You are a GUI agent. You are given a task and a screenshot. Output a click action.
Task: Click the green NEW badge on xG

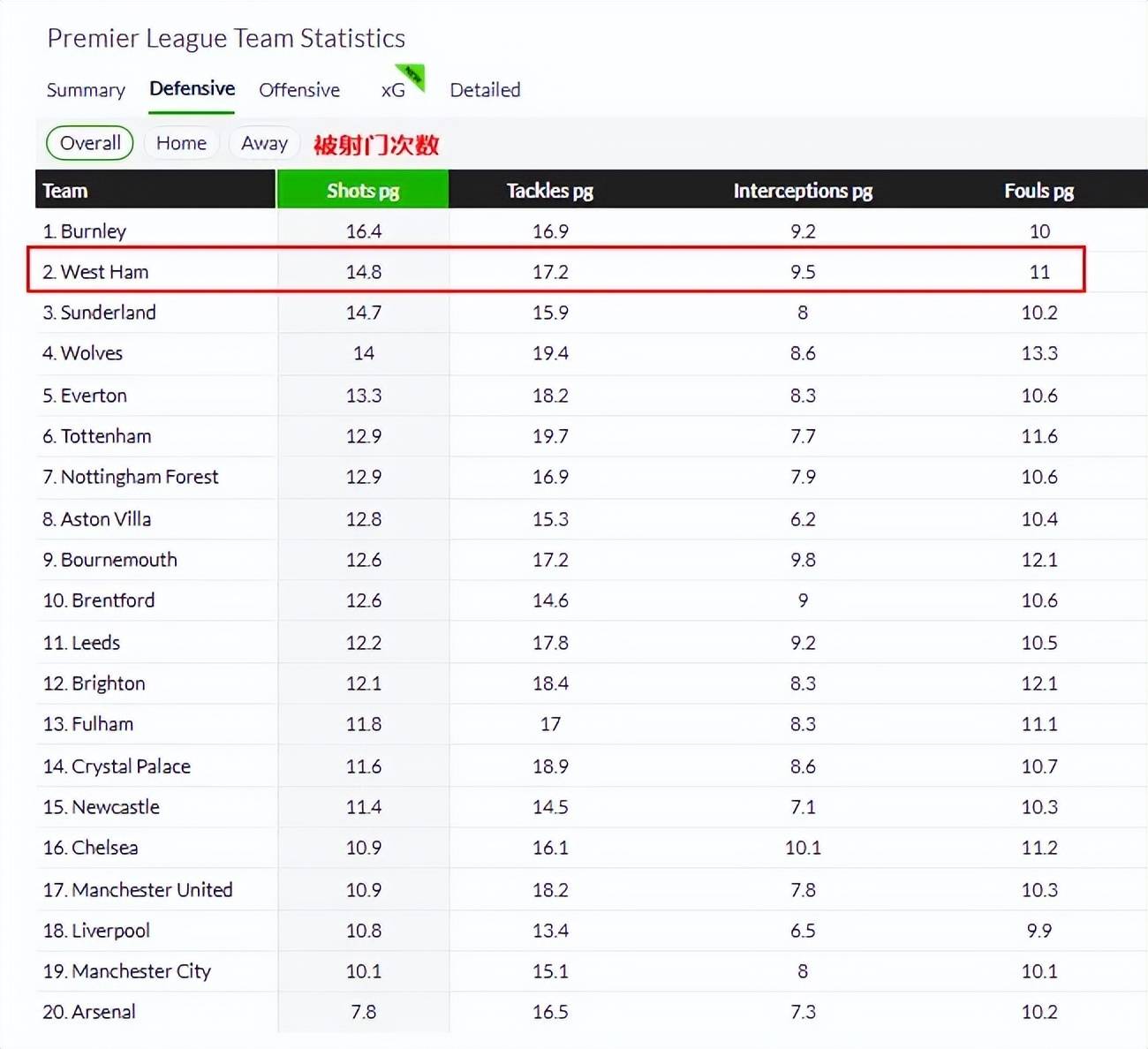coord(412,77)
